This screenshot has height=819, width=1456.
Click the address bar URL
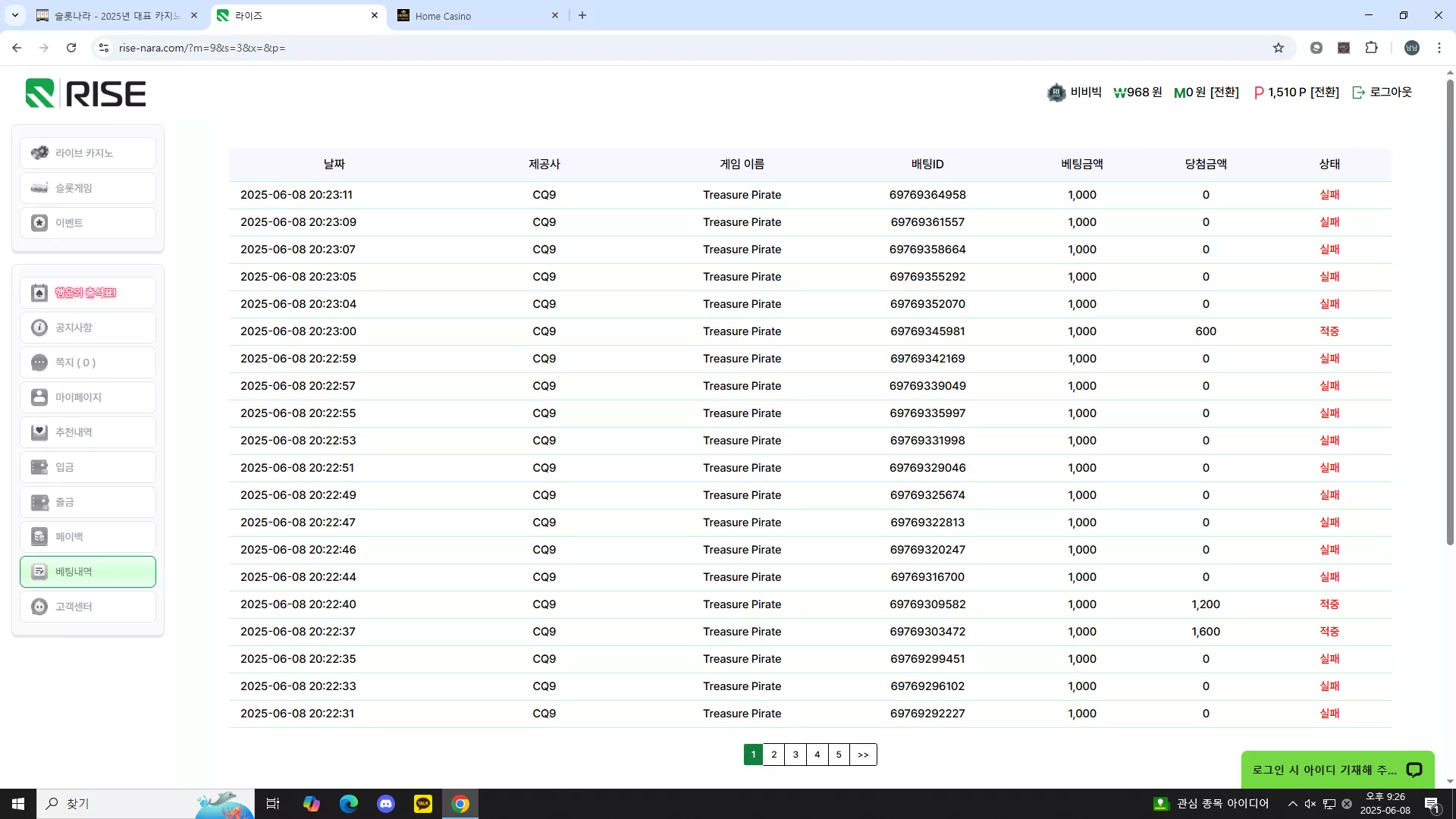point(202,48)
